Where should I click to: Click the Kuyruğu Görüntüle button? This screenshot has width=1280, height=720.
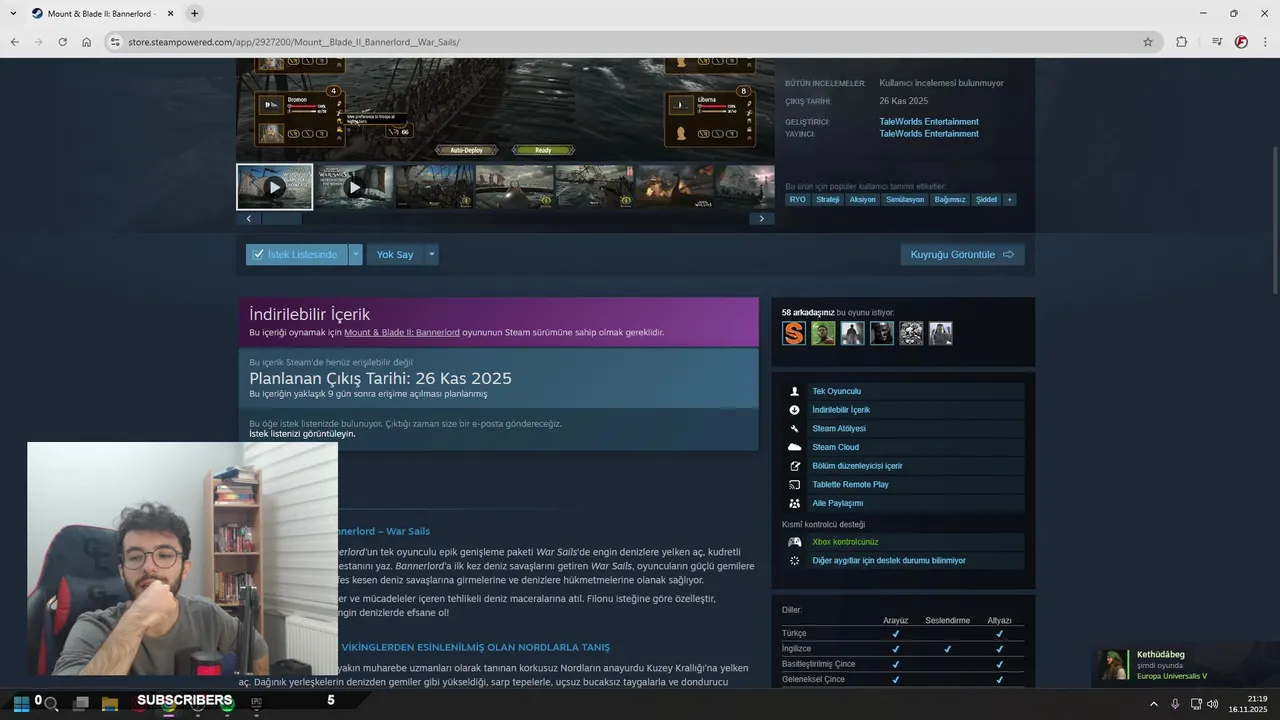(962, 254)
